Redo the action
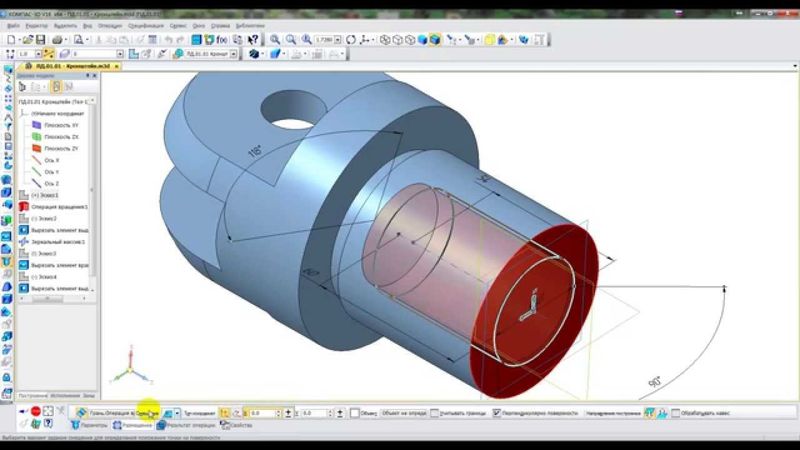 pos(181,39)
